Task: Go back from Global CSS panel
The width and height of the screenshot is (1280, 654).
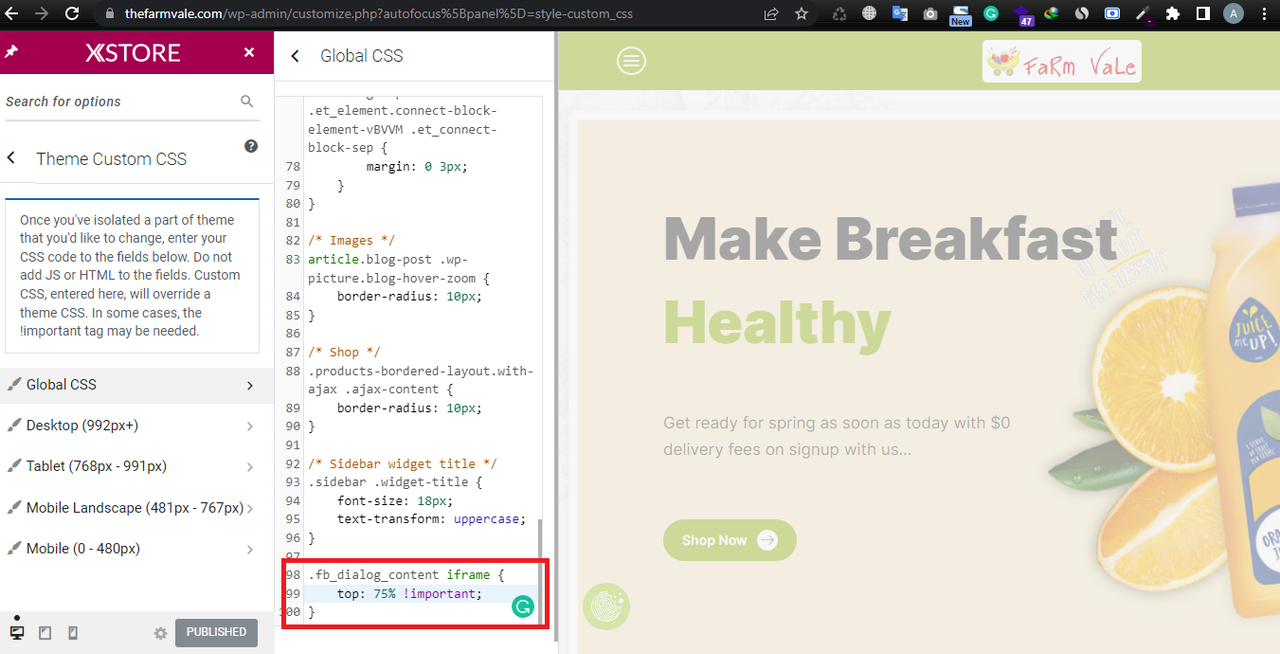Action: tap(295, 56)
